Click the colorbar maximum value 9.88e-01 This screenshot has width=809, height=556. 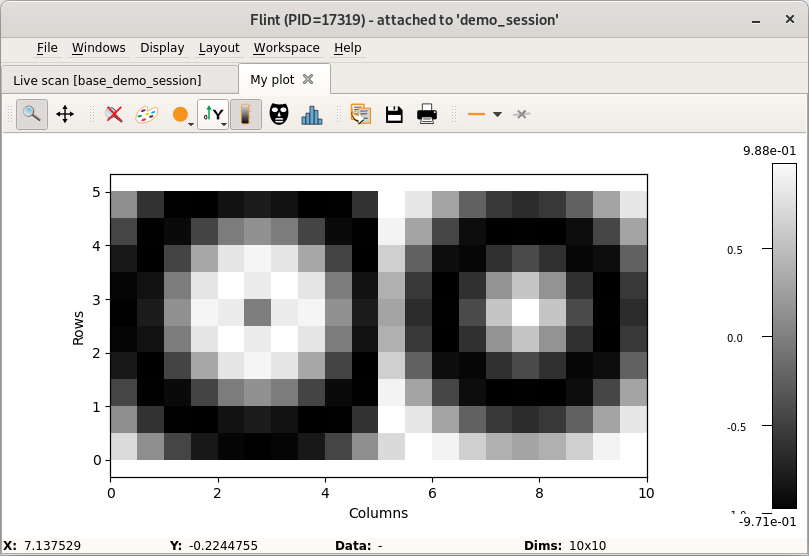click(769, 151)
